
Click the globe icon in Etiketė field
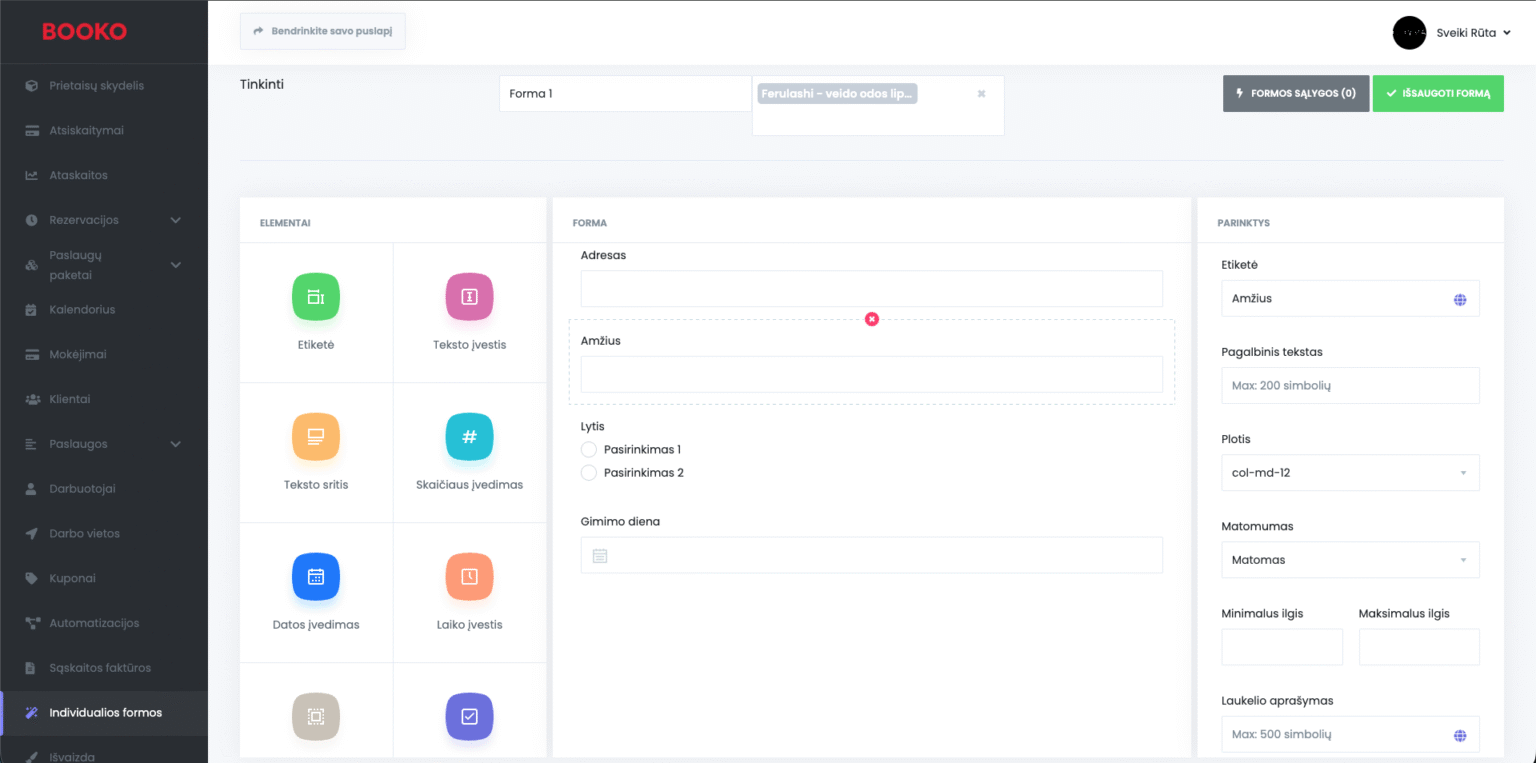[1460, 299]
